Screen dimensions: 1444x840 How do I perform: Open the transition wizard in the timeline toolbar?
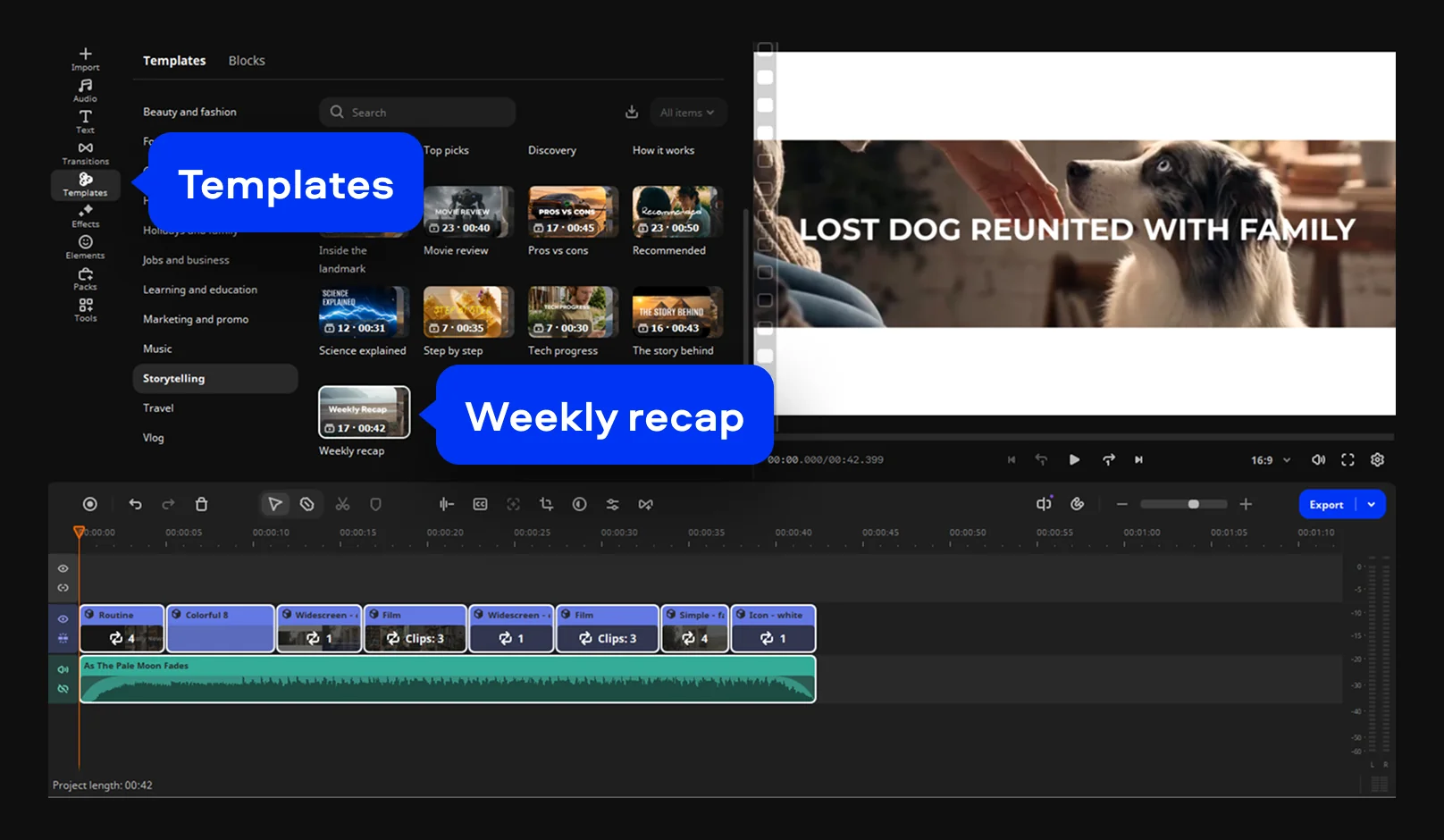pyautogui.click(x=645, y=504)
